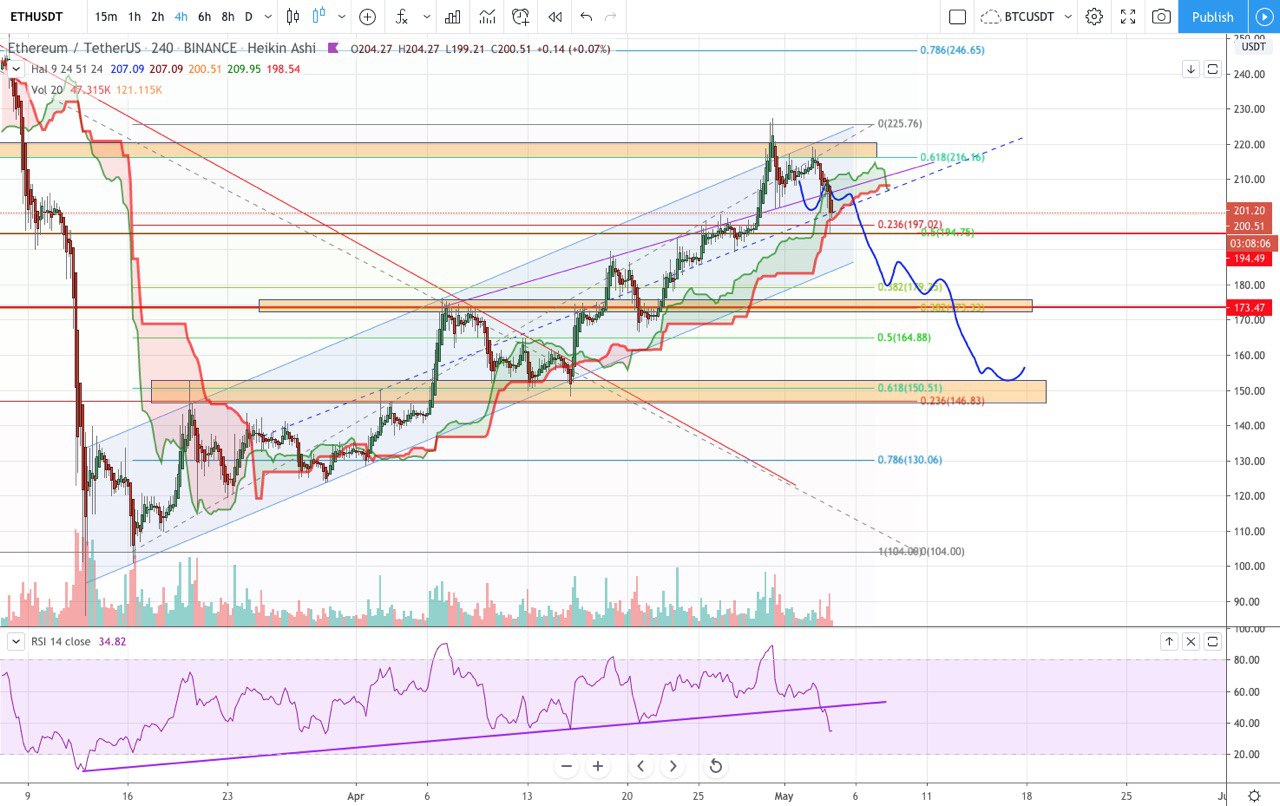Image resolution: width=1280 pixels, height=806 pixels.
Task: Select the active 4h interval
Action: [181, 16]
